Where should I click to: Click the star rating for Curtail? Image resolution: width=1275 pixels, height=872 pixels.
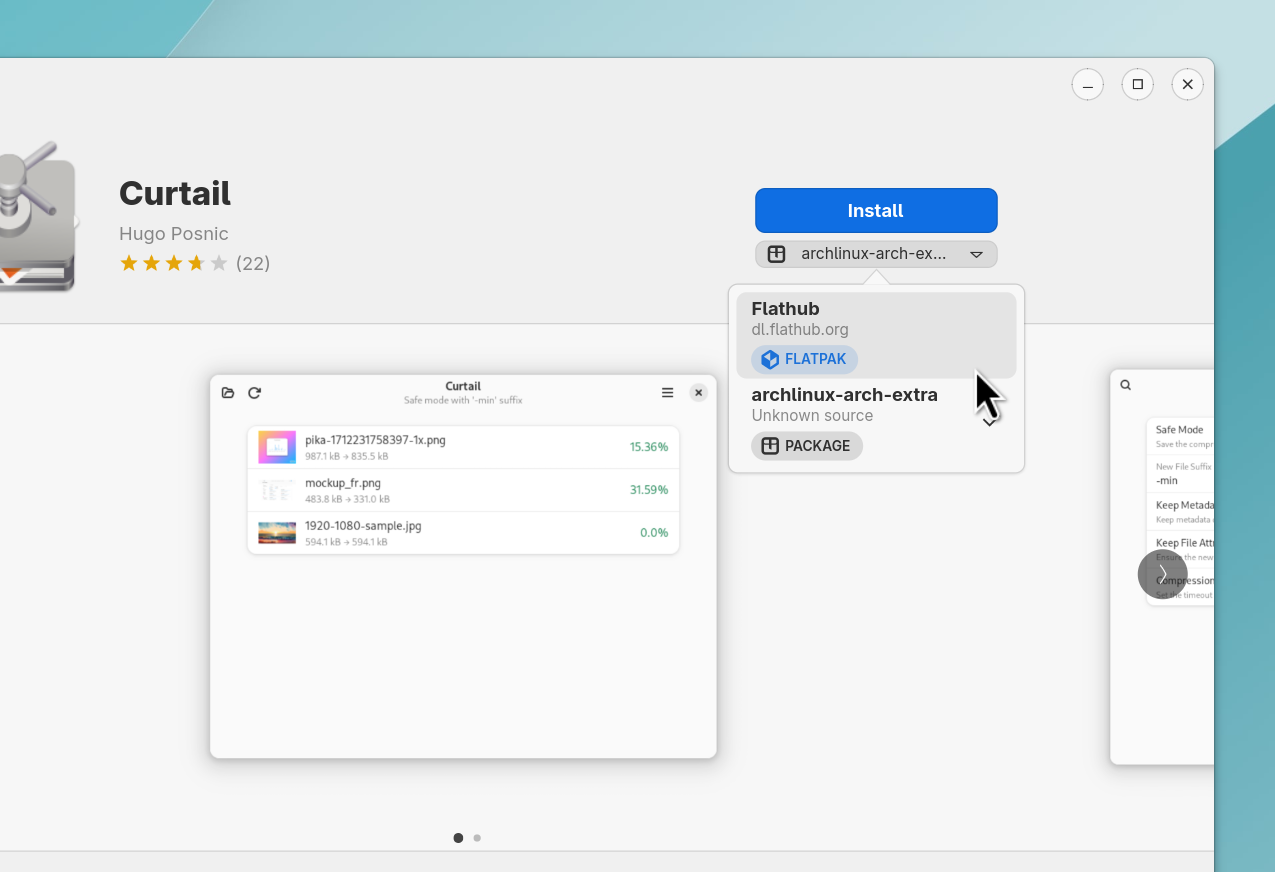[x=173, y=263]
